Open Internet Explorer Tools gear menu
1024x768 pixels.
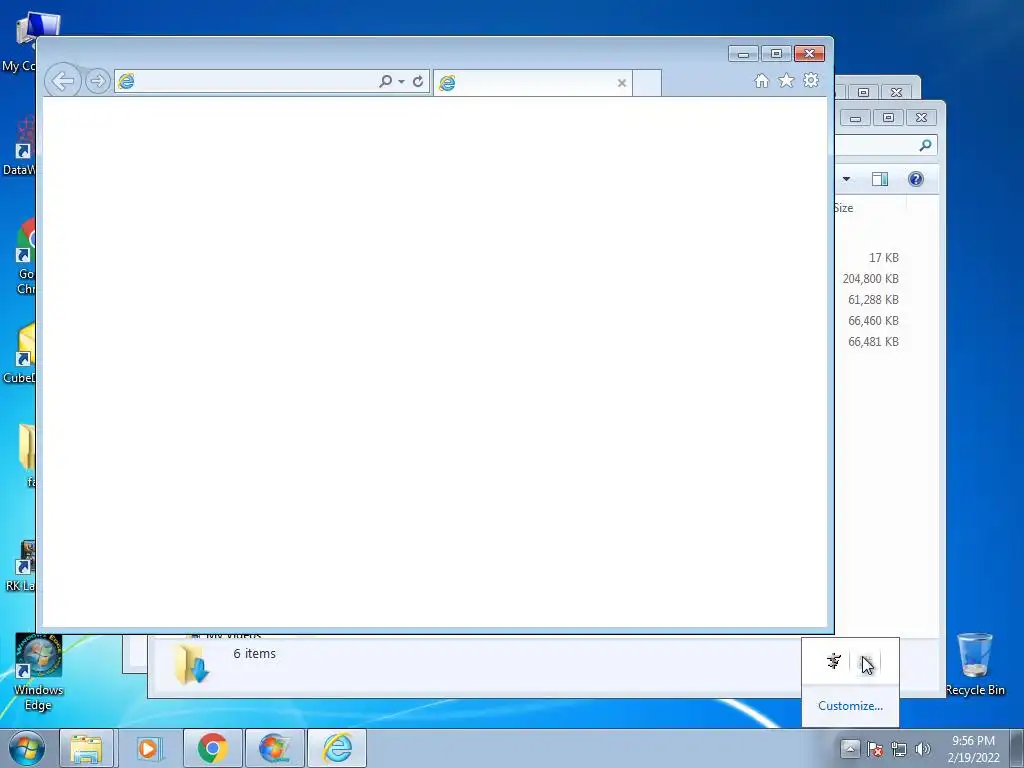pyautogui.click(x=811, y=80)
